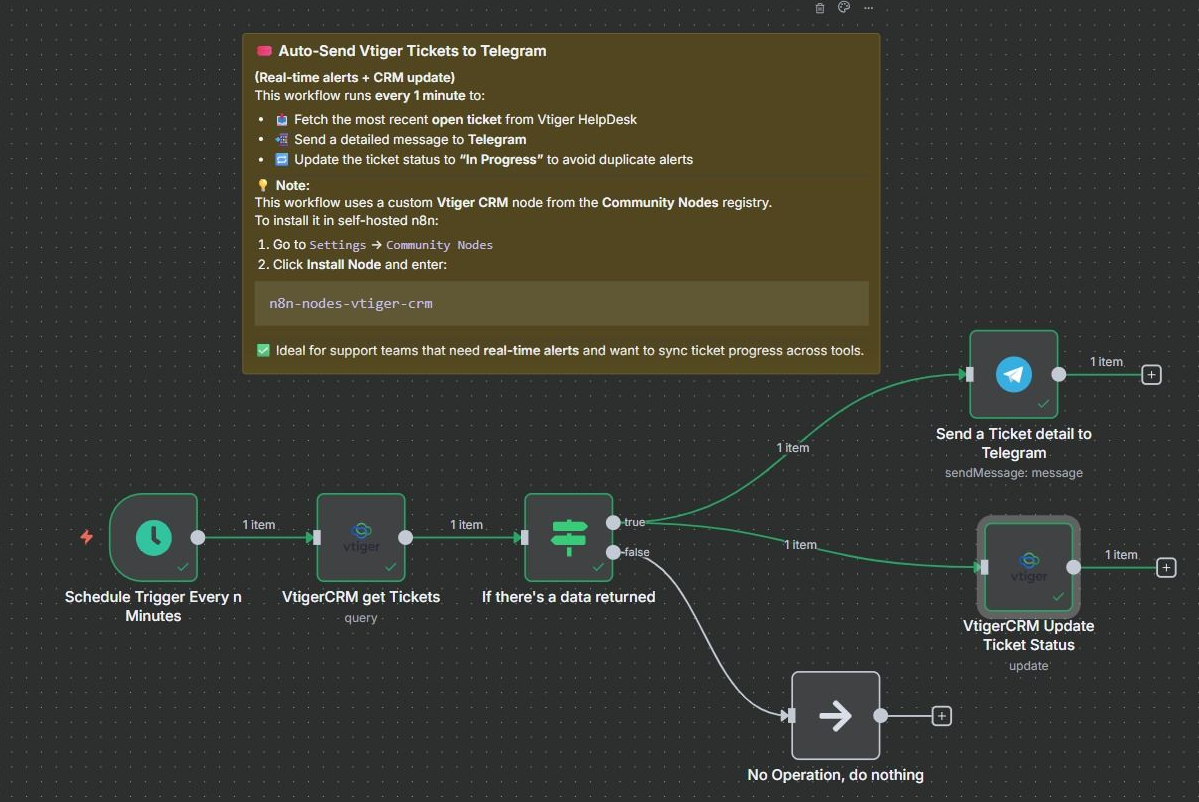The image size is (1199, 802).
Task: Click the Schedule Trigger output connector
Action: coord(198,537)
